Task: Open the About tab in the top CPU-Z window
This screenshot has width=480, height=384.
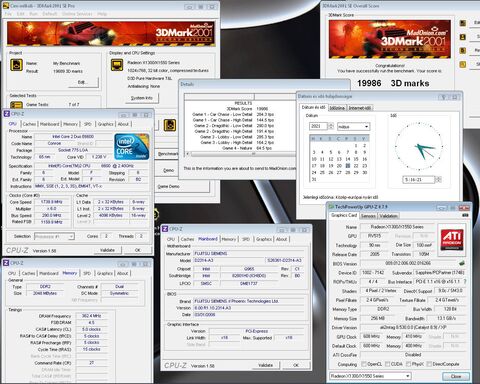Action: click(x=123, y=124)
